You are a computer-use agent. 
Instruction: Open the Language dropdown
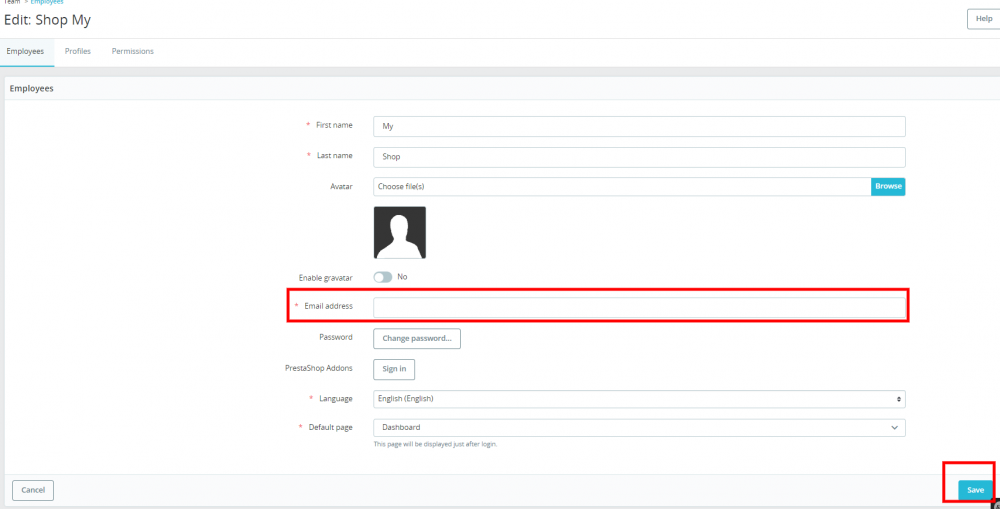click(x=639, y=399)
